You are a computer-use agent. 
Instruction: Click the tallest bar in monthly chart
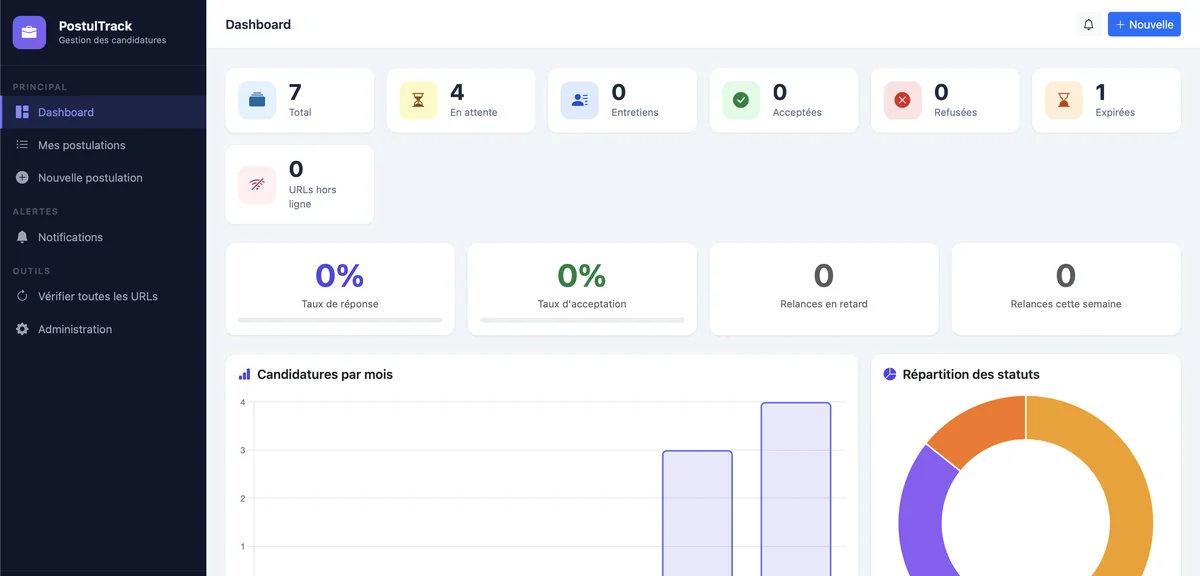tap(796, 489)
